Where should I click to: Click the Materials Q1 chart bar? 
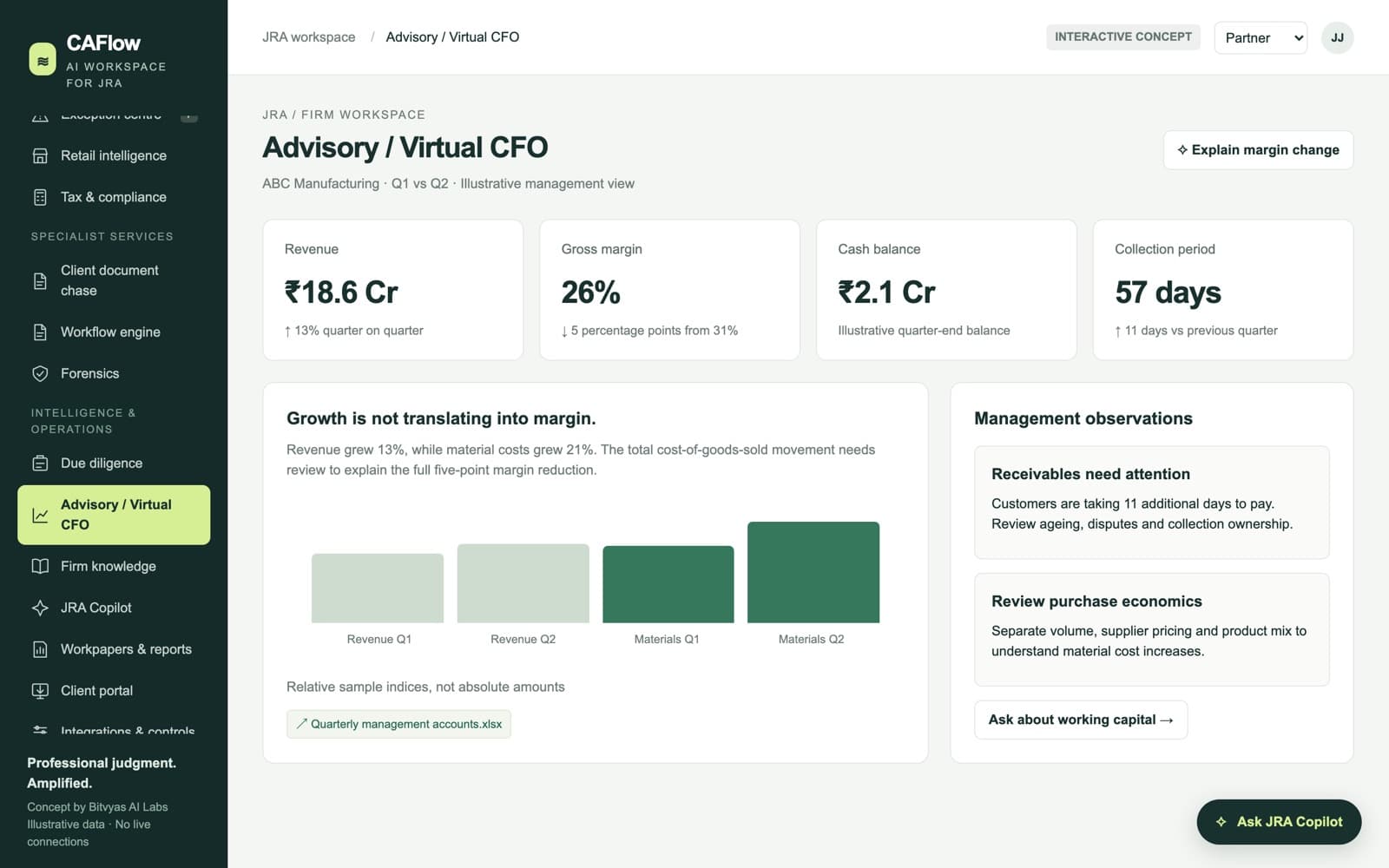(668, 584)
